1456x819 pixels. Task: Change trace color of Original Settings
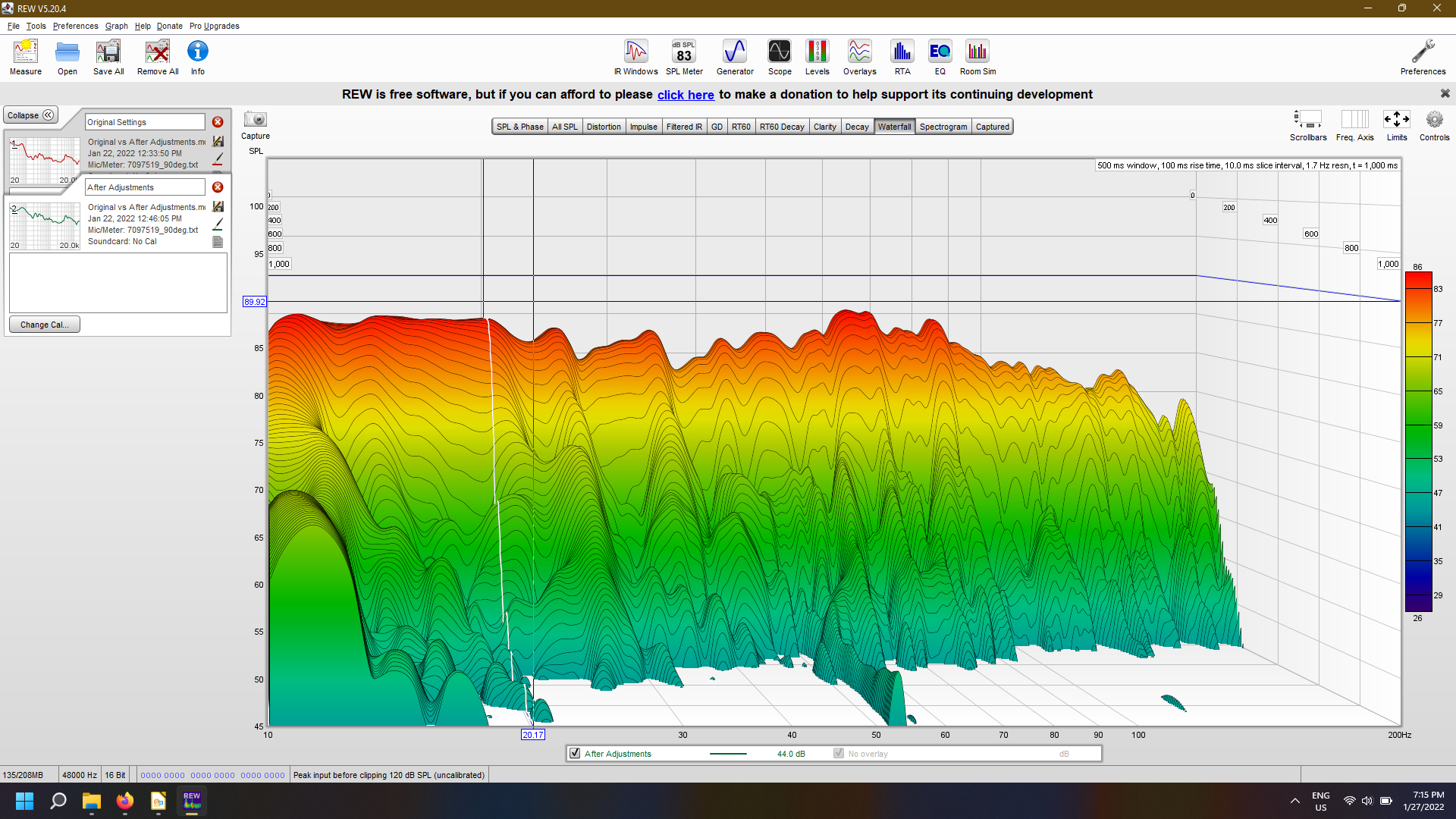click(x=218, y=159)
